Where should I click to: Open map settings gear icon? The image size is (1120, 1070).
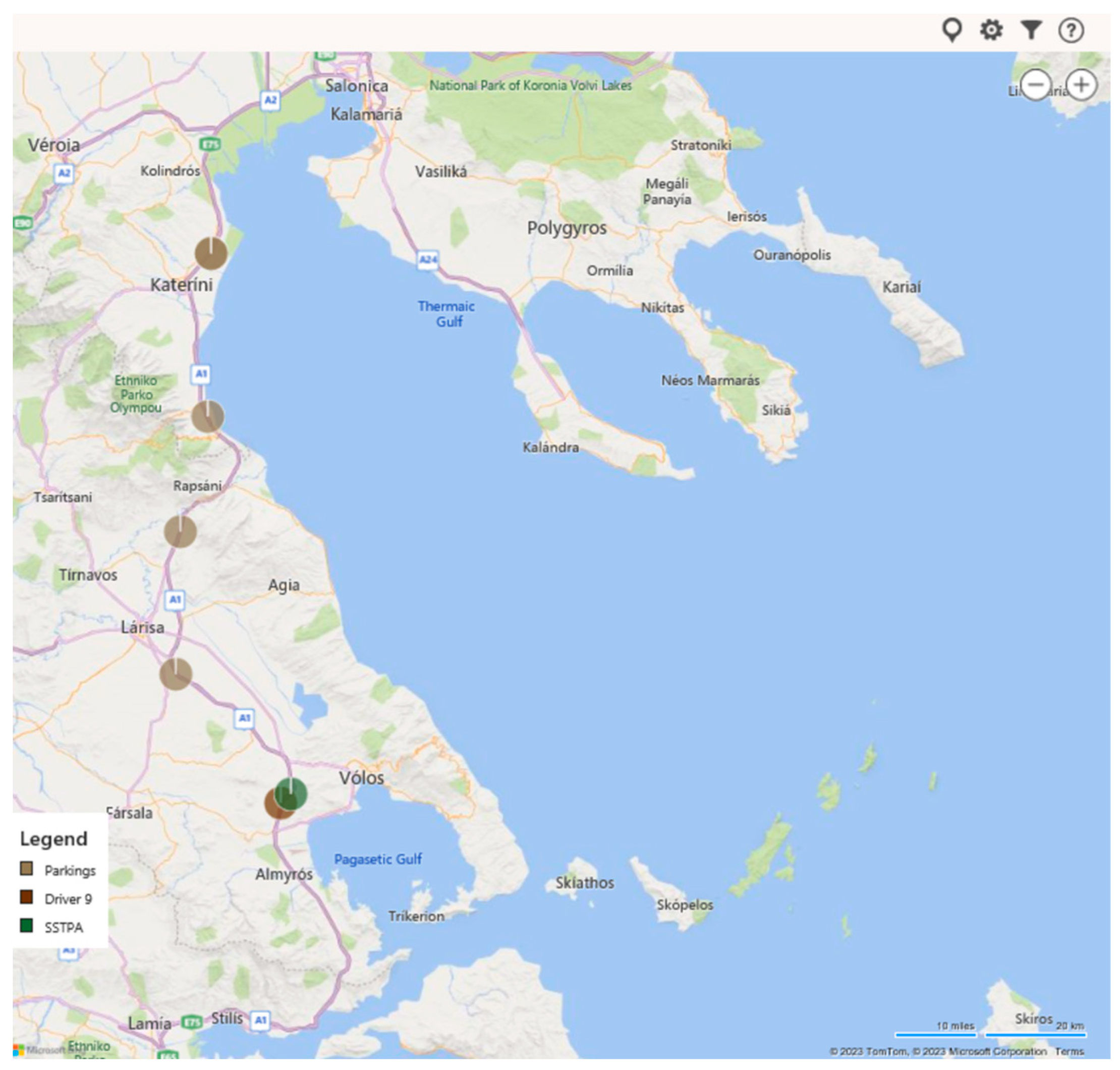tap(991, 30)
